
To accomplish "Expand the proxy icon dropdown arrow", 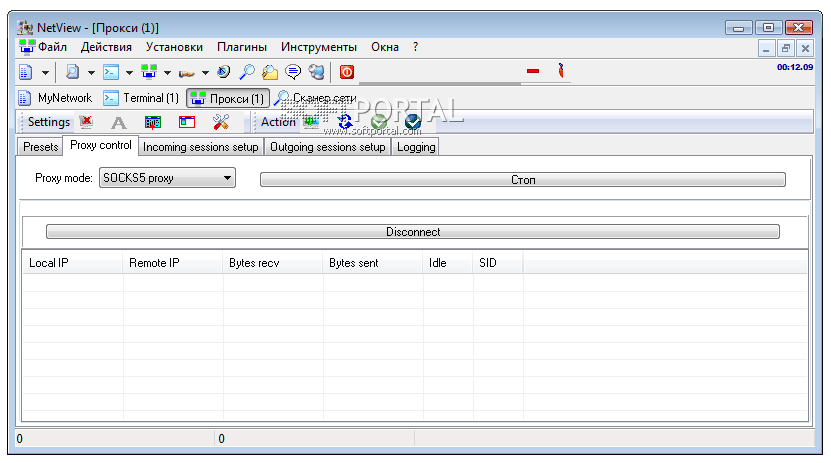I will coord(167,73).
